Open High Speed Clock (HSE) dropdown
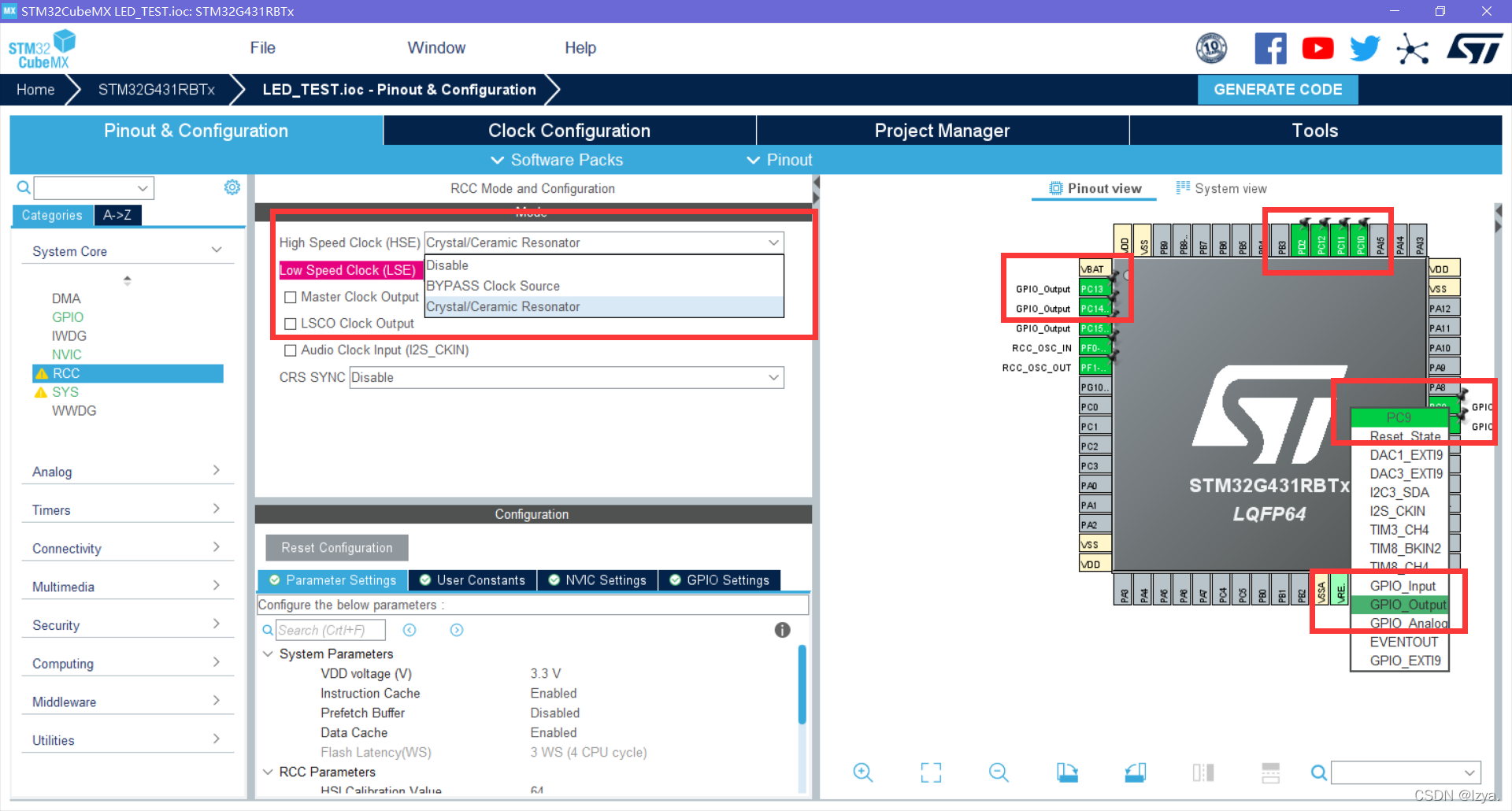1512x811 pixels. click(x=604, y=243)
